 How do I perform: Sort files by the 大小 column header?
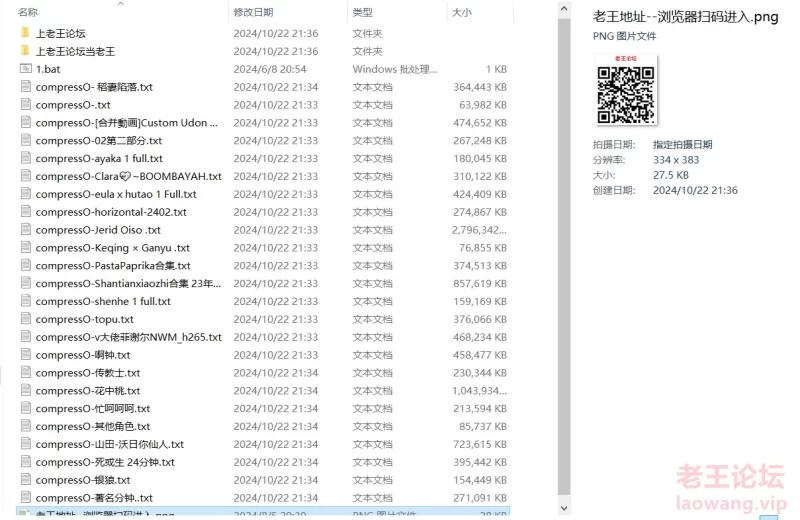(461, 12)
